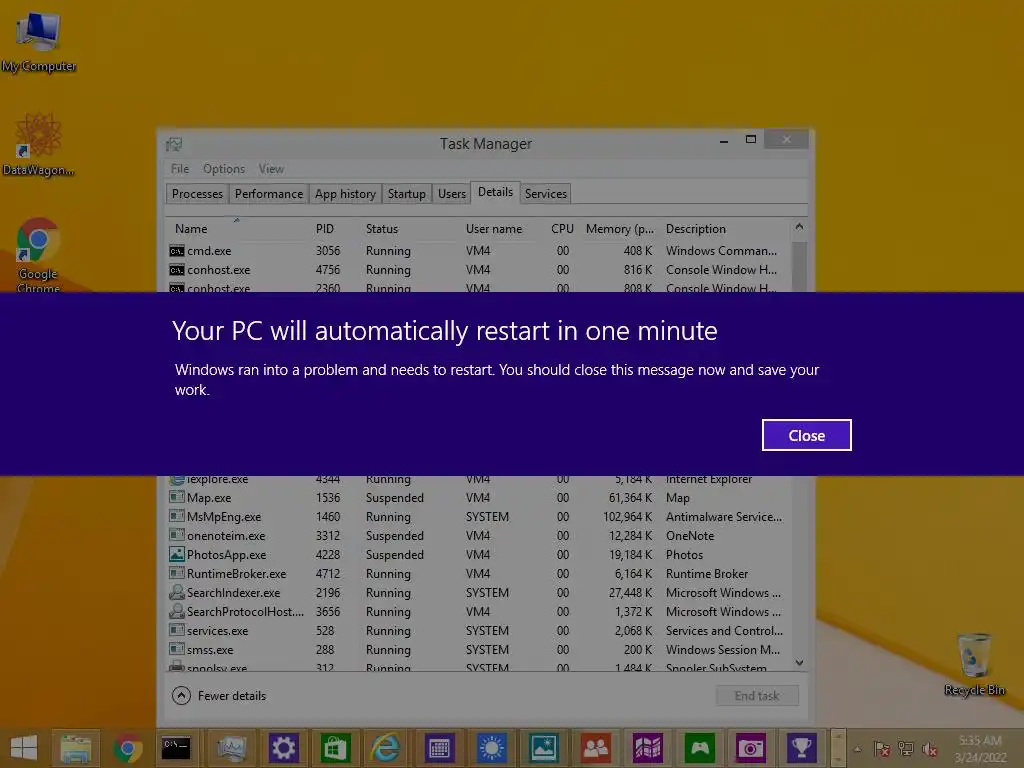The height and width of the screenshot is (768, 1024).
Task: Click the Task Manager title bar icon
Action: coord(174,144)
